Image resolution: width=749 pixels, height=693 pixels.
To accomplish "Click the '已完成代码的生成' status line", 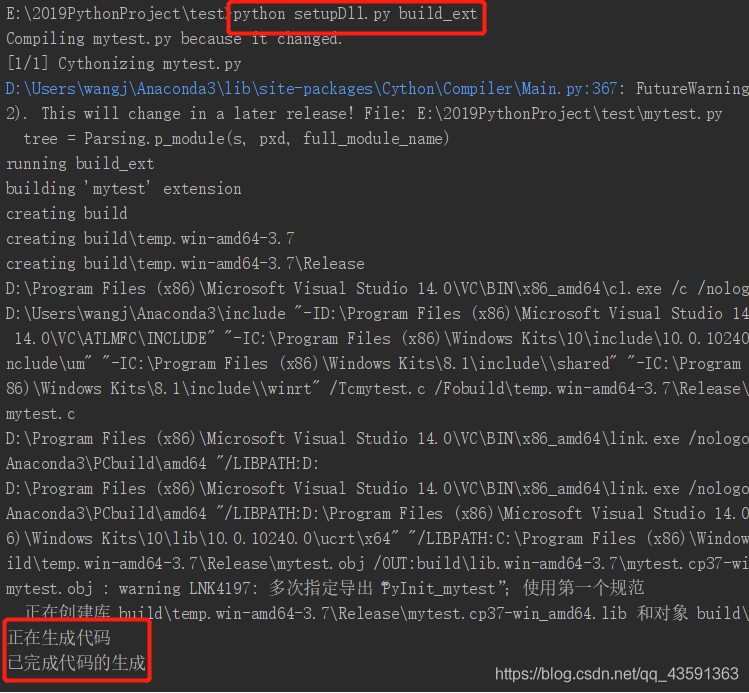I will (x=76, y=662).
